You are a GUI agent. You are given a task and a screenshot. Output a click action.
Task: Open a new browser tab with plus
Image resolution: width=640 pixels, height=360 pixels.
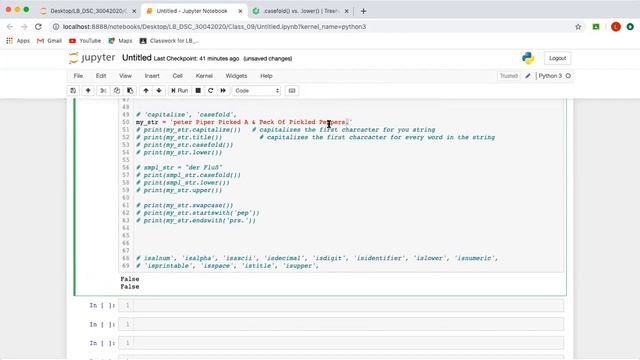point(363,11)
